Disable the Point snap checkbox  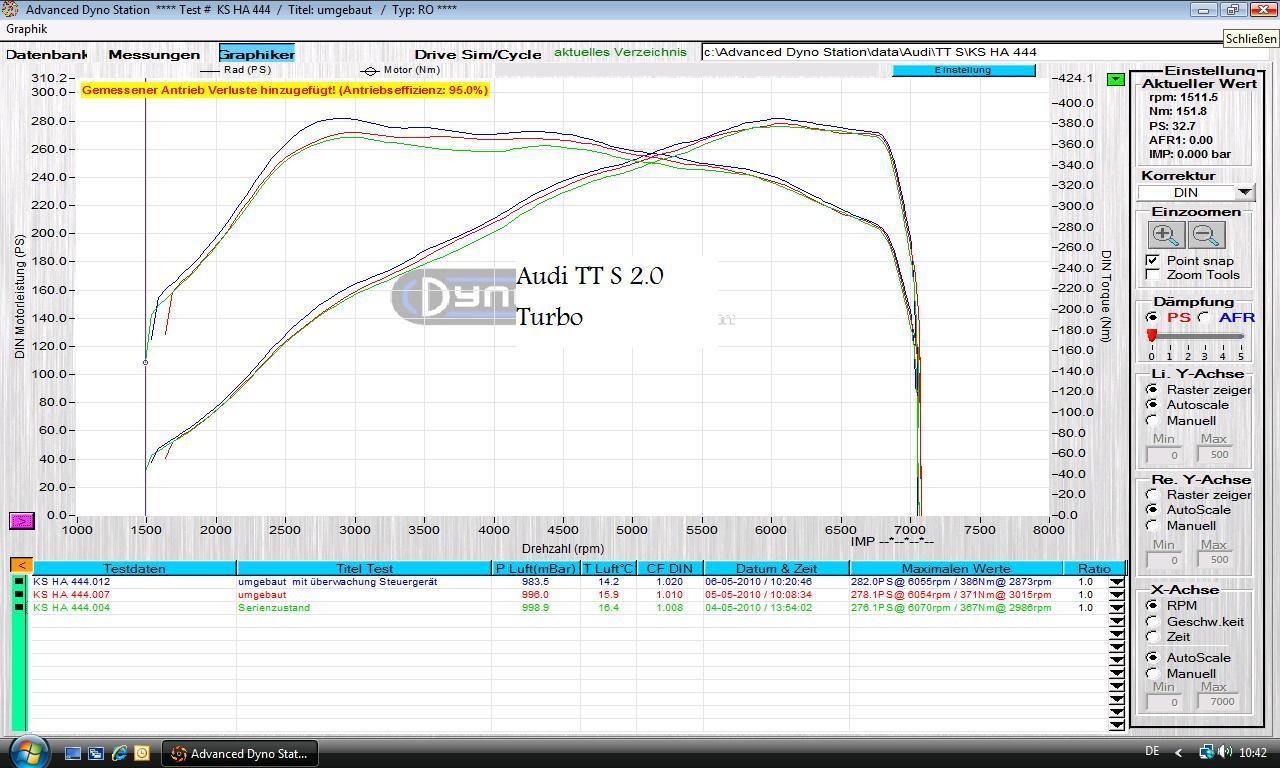(x=1153, y=260)
